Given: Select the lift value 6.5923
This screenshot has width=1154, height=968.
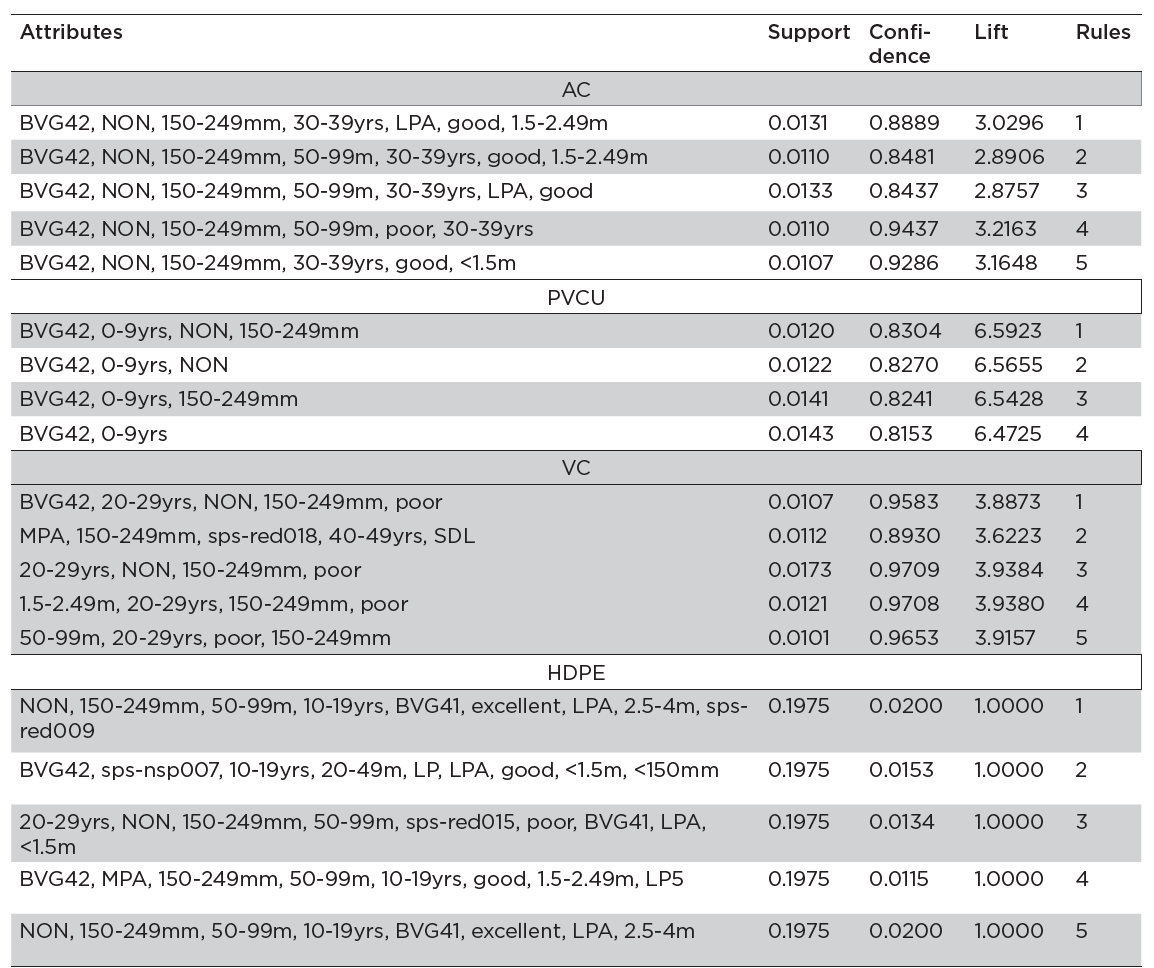Looking at the screenshot, I should [1008, 331].
